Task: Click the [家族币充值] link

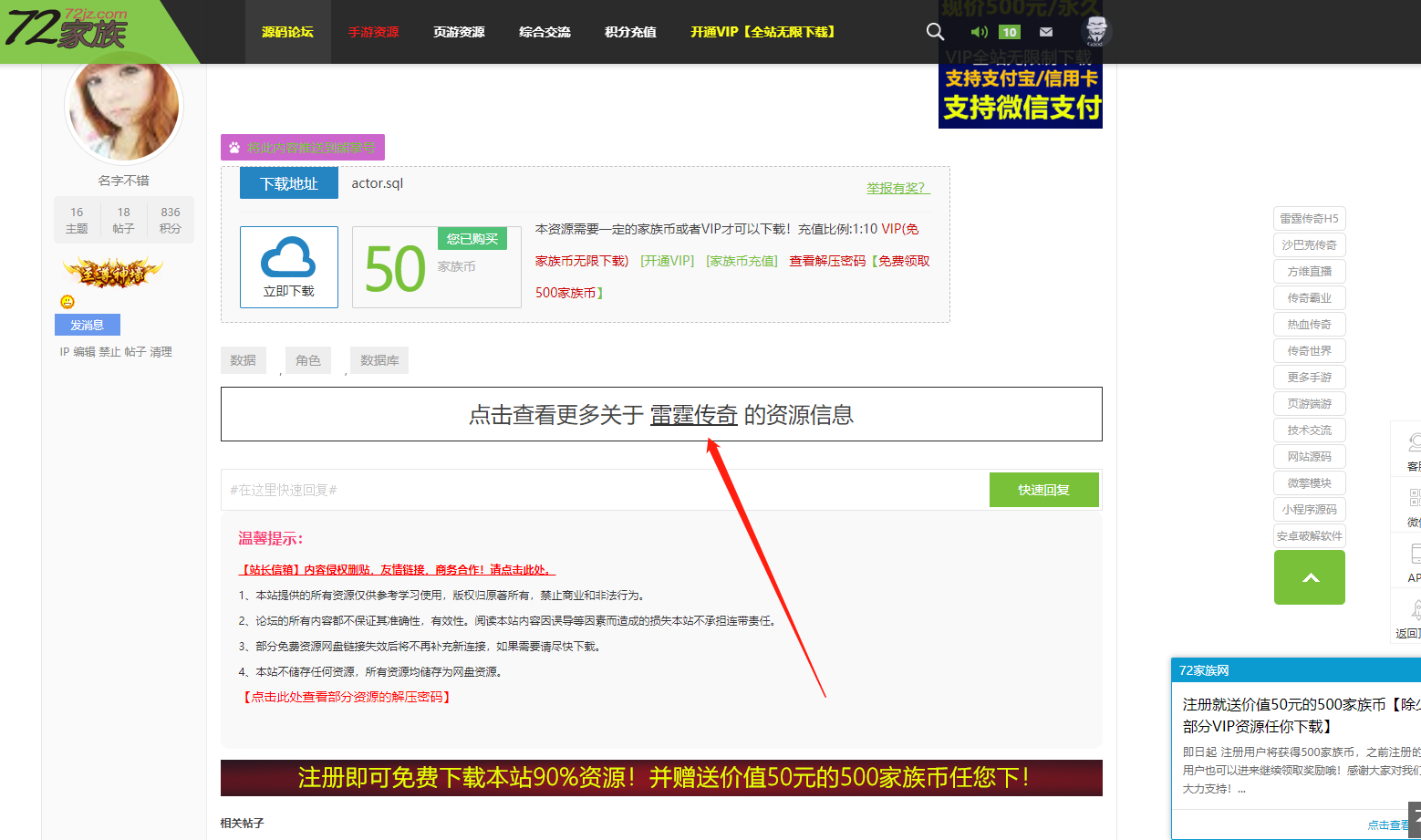Action: (x=742, y=261)
